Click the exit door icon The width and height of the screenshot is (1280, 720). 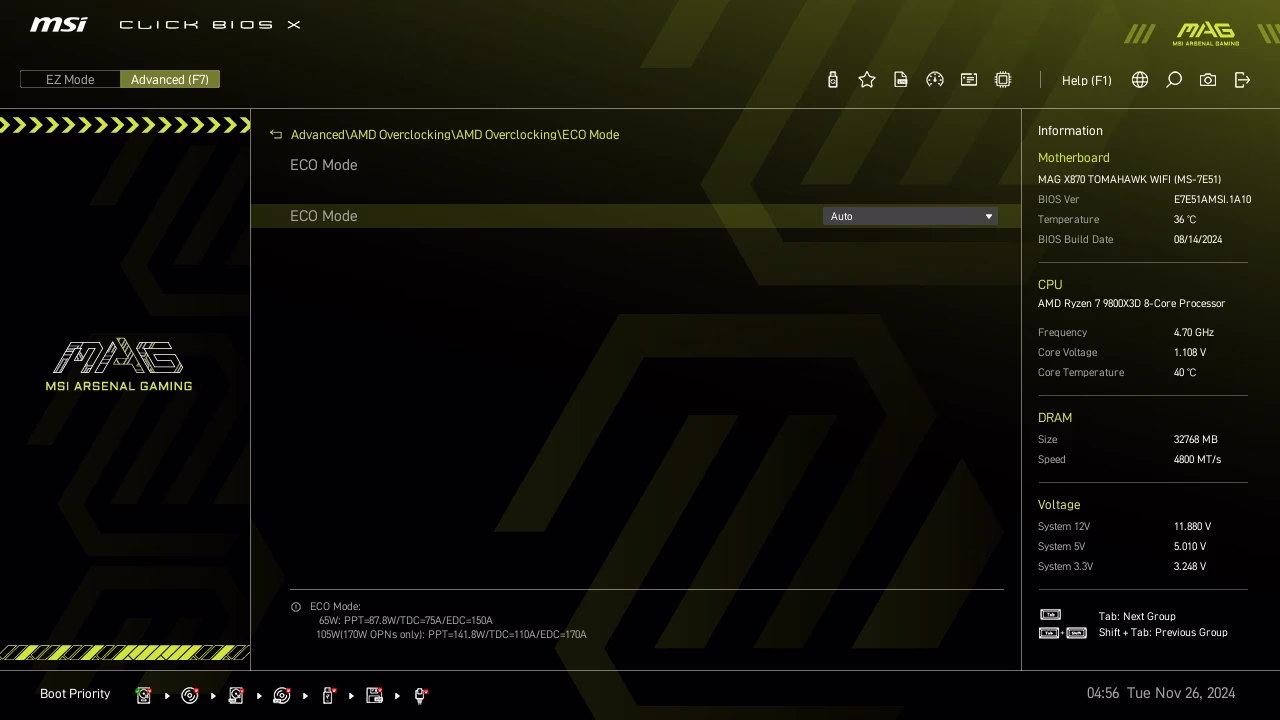(1242, 80)
